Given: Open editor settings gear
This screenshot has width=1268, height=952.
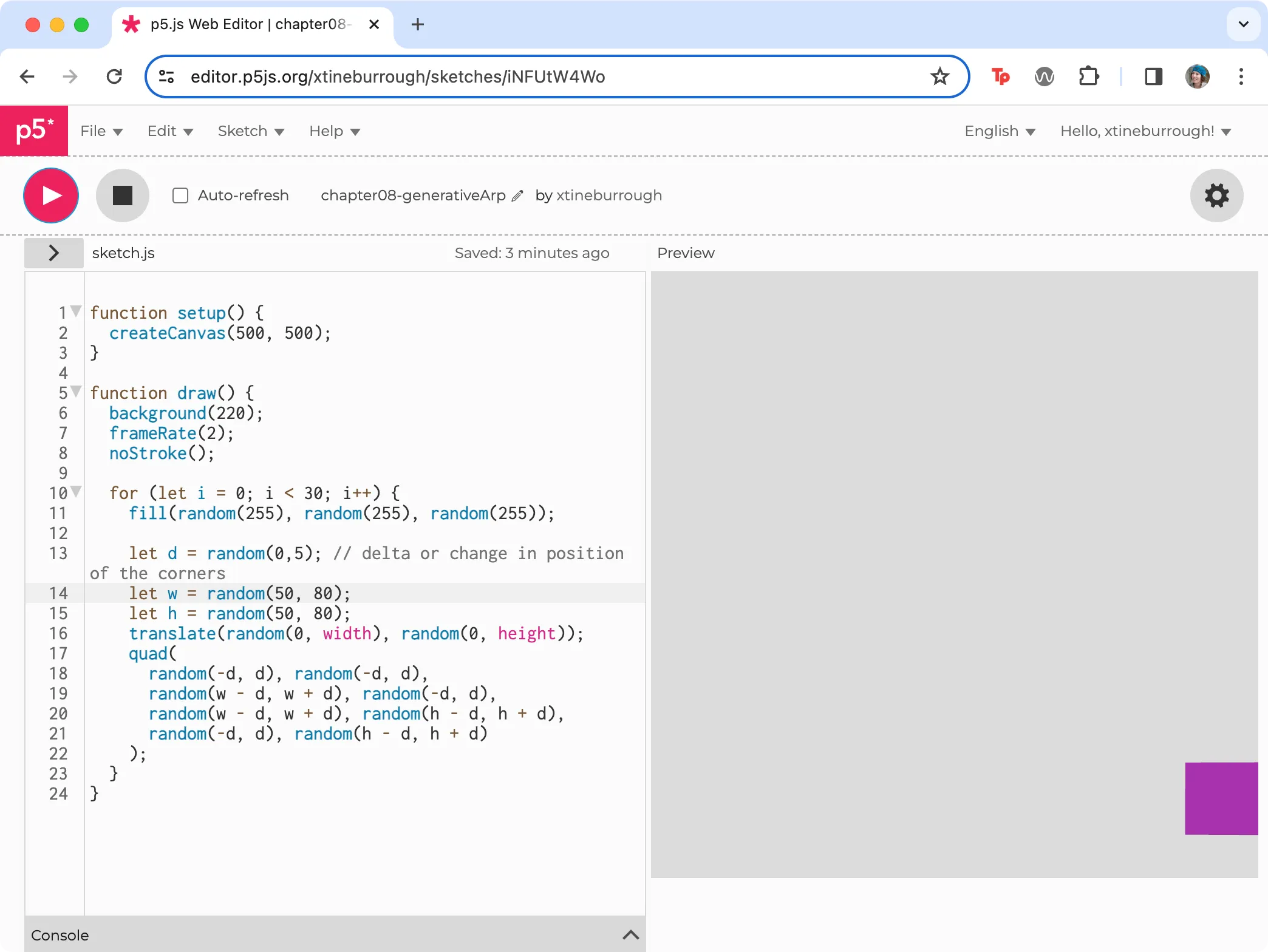Looking at the screenshot, I should click(1216, 195).
